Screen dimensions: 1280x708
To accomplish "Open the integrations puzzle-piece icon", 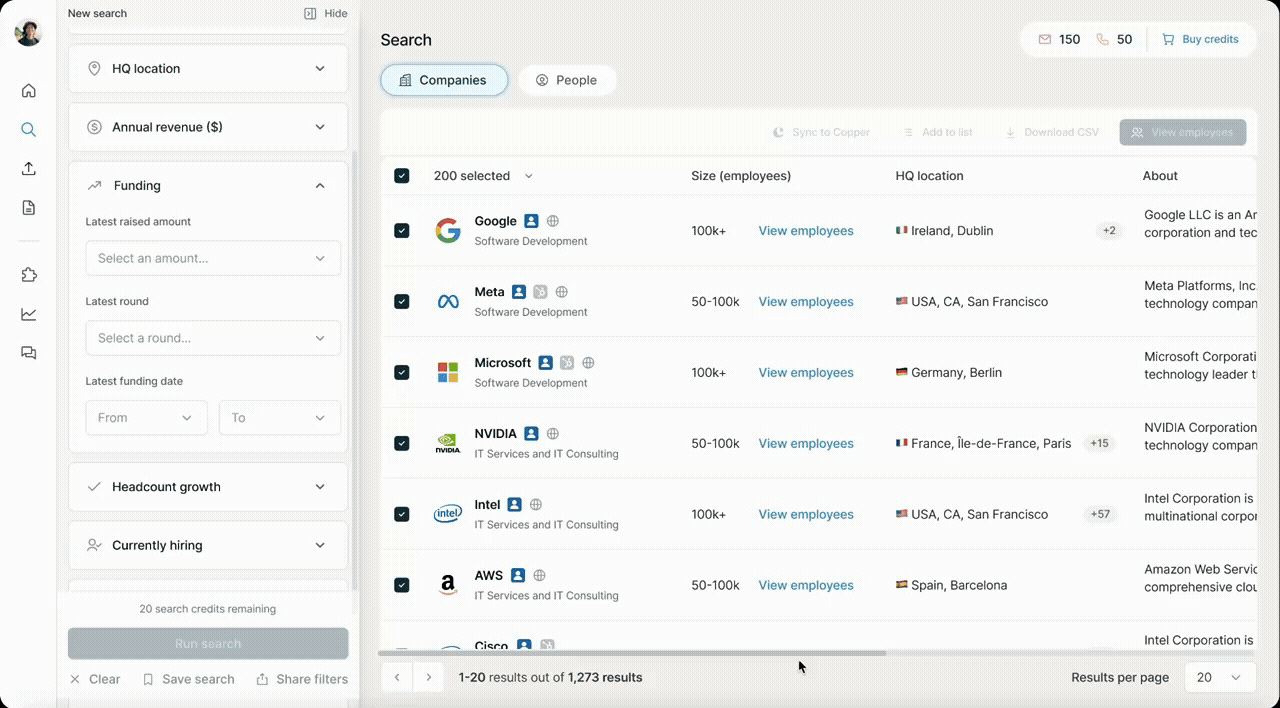I will pyautogui.click(x=29, y=275).
